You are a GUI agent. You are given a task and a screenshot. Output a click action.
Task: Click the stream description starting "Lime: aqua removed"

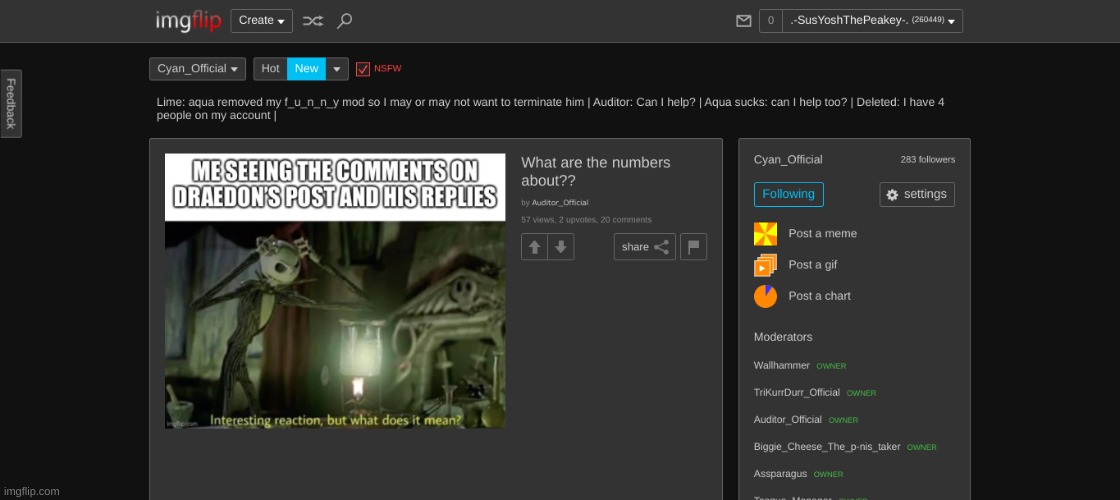[x=550, y=109]
